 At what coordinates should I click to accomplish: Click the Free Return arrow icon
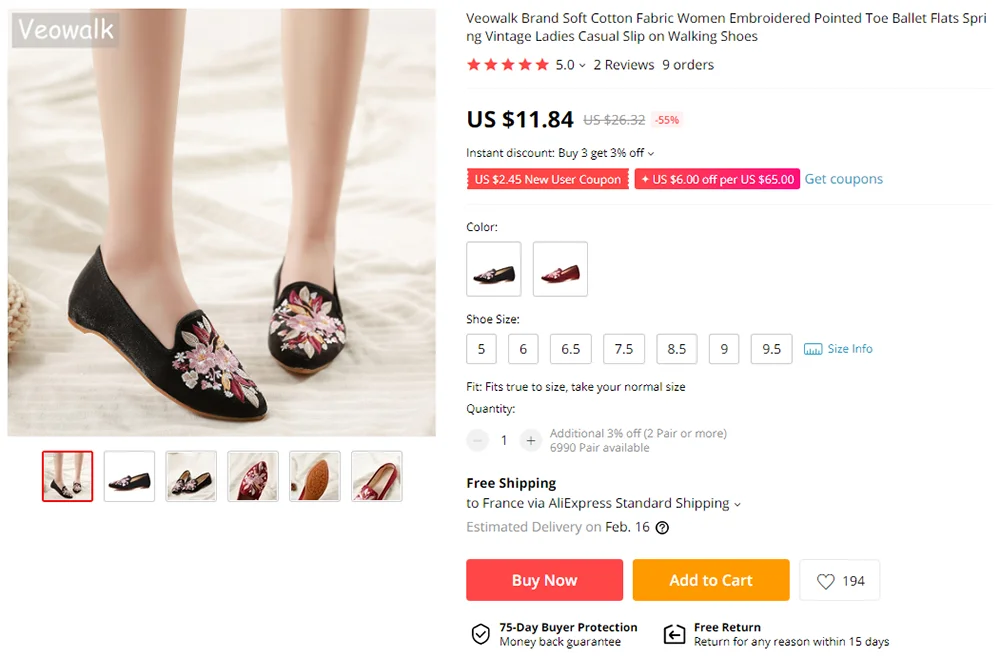click(674, 634)
